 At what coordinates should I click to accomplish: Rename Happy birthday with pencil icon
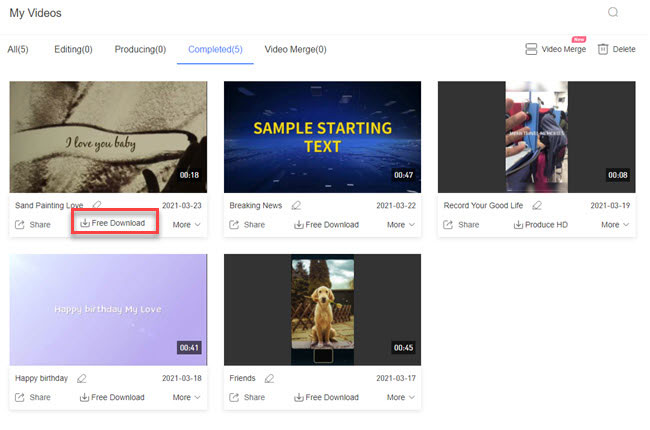coord(82,378)
